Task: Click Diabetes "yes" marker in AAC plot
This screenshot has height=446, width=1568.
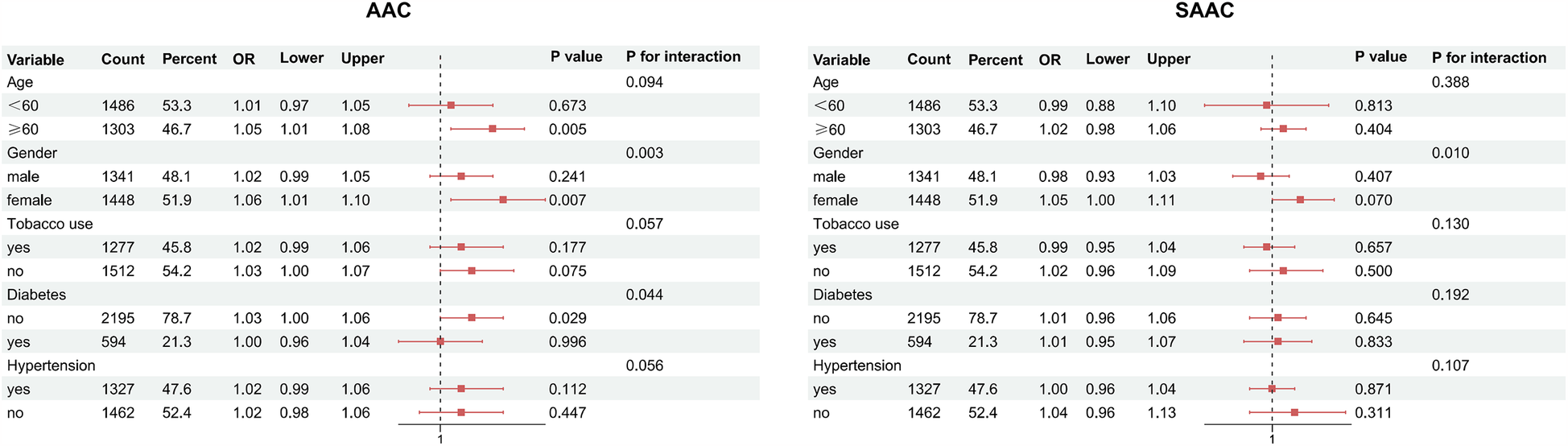Action: pos(440,341)
